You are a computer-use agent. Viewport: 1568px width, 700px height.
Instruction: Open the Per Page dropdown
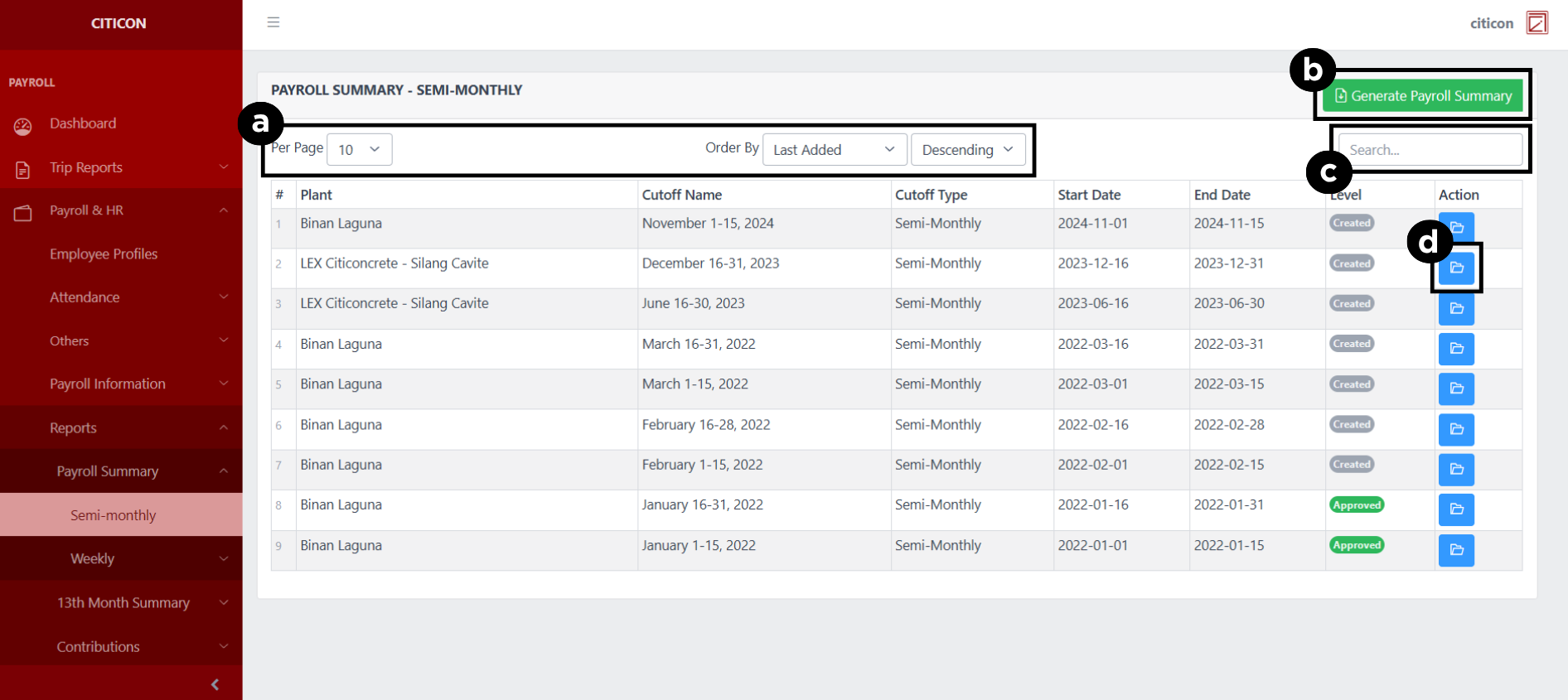click(x=359, y=150)
